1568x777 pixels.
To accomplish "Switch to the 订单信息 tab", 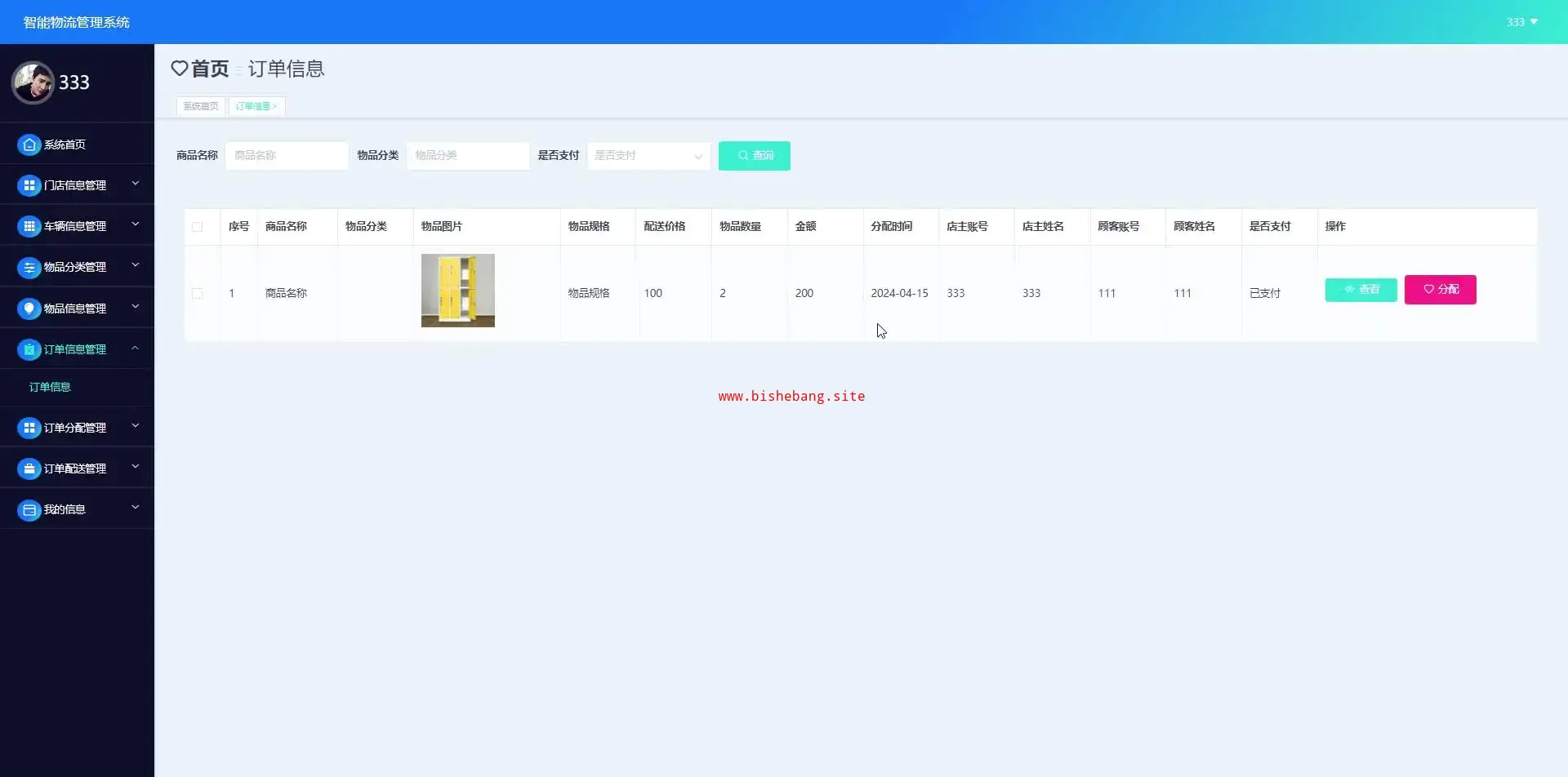I will point(256,106).
